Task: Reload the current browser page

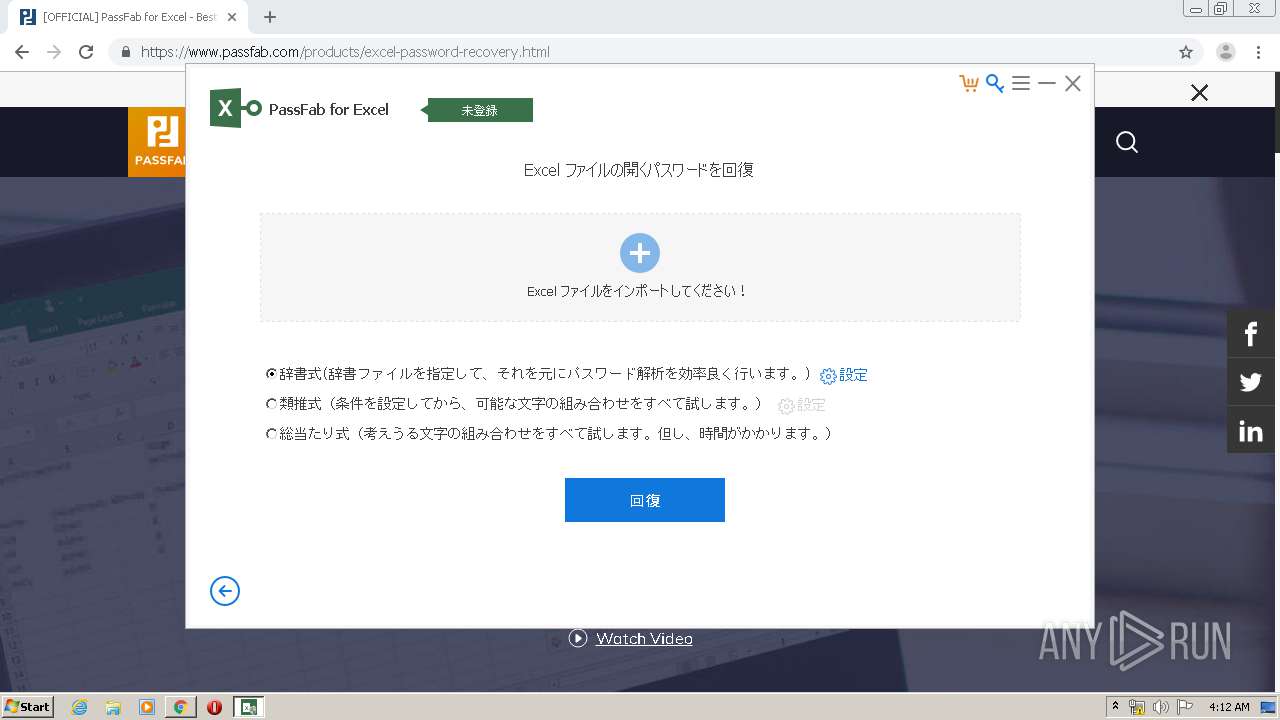Action: point(86,52)
